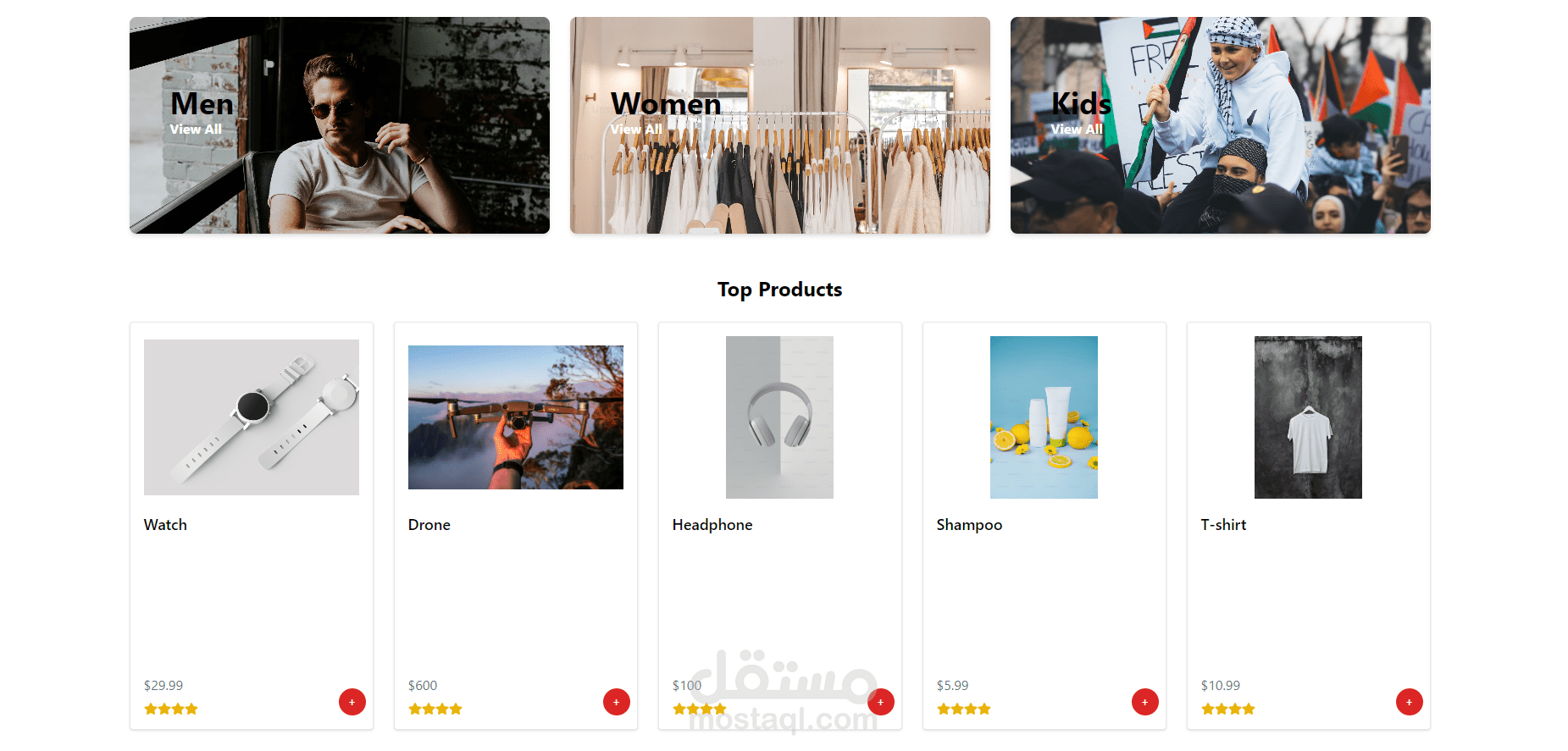
Task: Add the Watch to cart with its red plus button
Action: click(352, 702)
